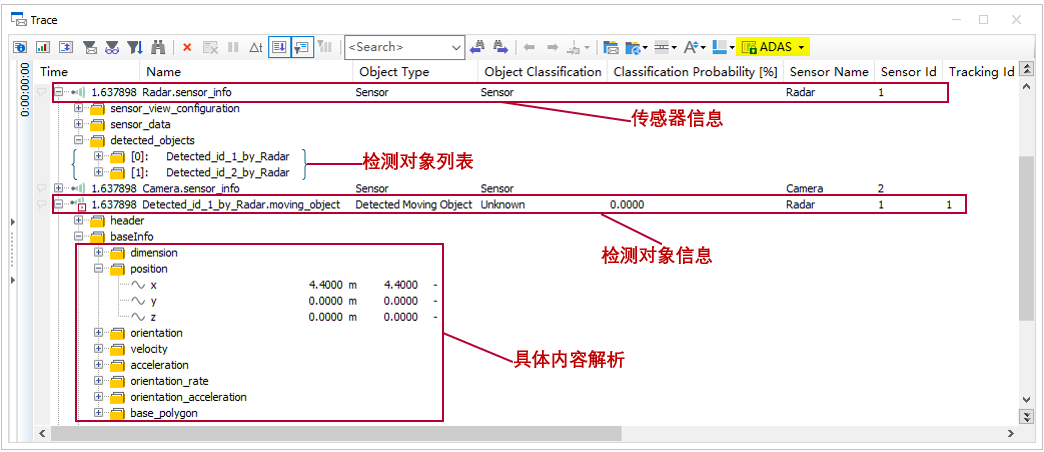1044x452 pixels.
Task: Collapse the baseInfo folder
Action: tap(79, 236)
